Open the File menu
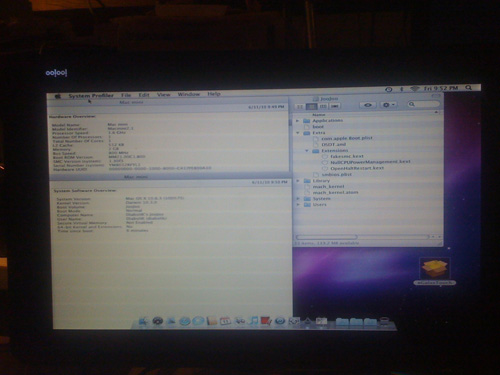Image resolution: width=500 pixels, height=375 pixels. click(126, 95)
